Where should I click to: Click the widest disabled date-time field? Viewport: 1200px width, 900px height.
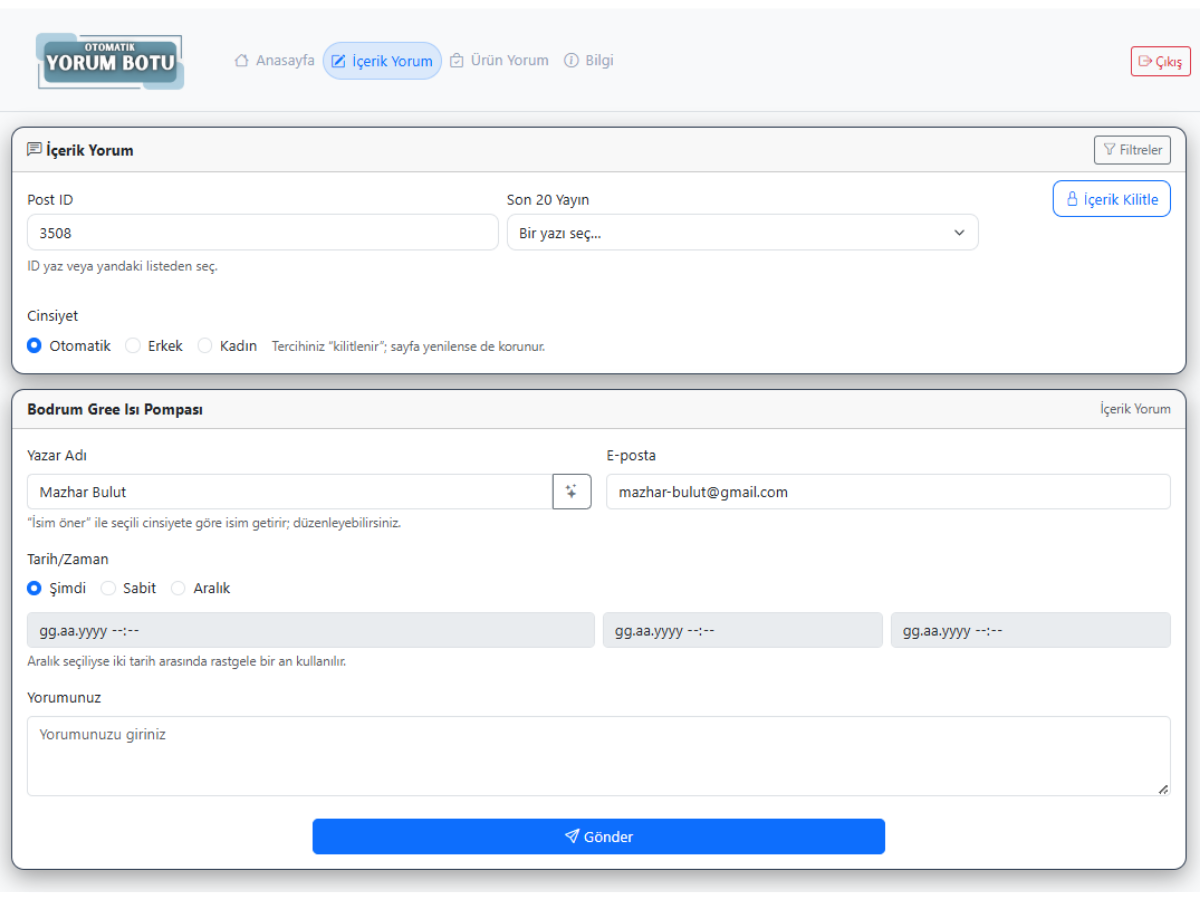311,630
